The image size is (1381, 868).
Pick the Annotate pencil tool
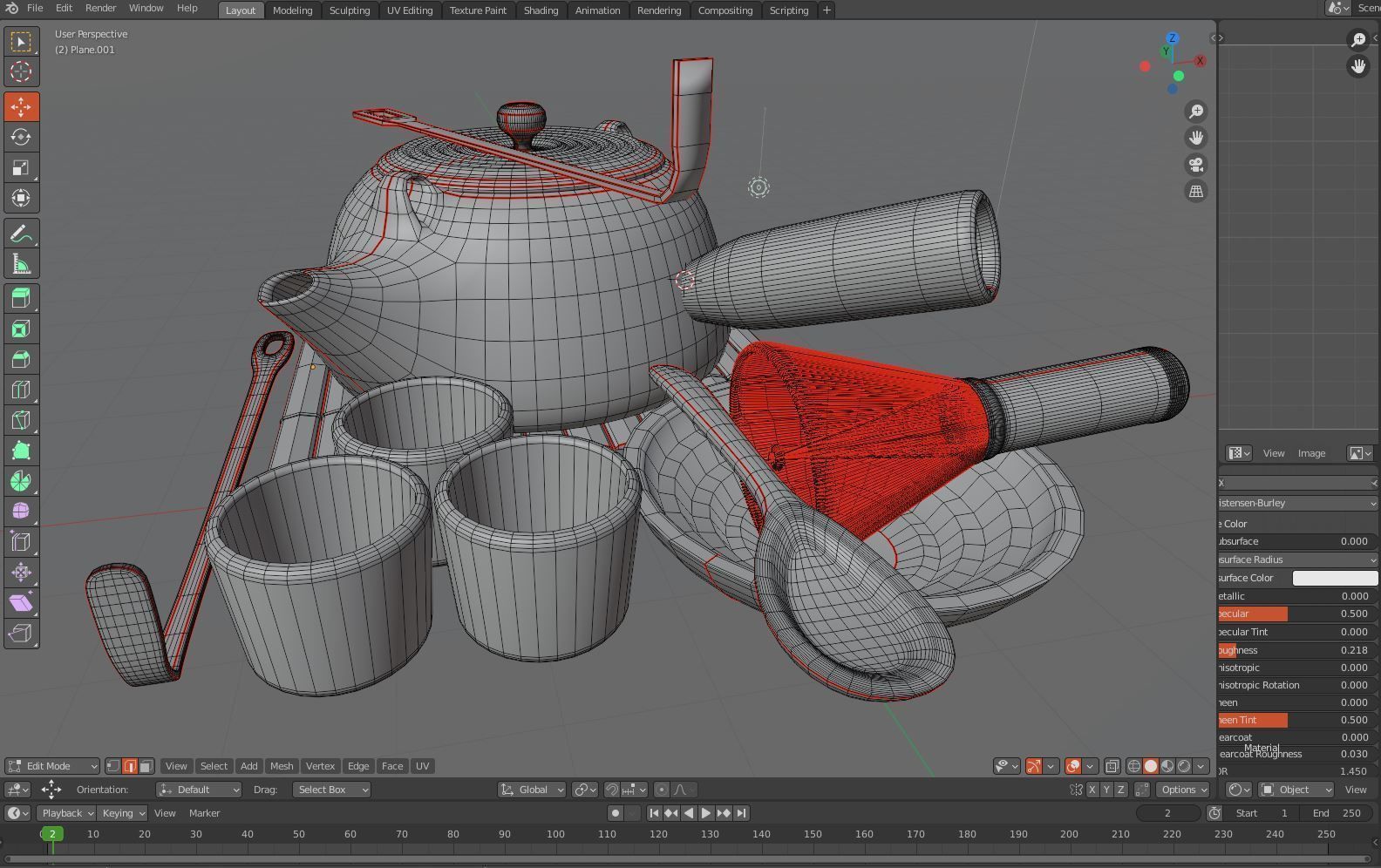(21, 234)
